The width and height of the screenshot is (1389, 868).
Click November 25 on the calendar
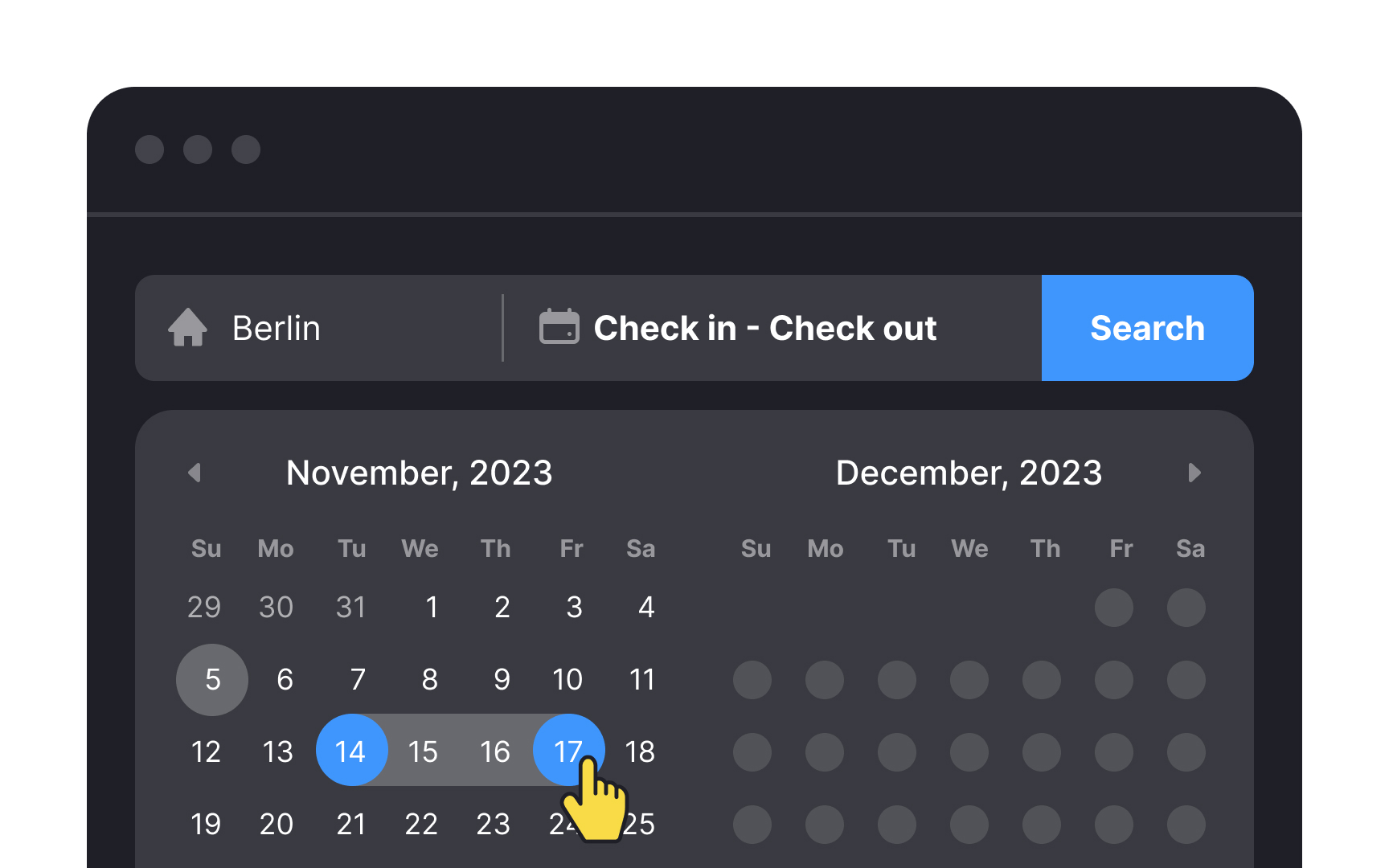tap(641, 823)
